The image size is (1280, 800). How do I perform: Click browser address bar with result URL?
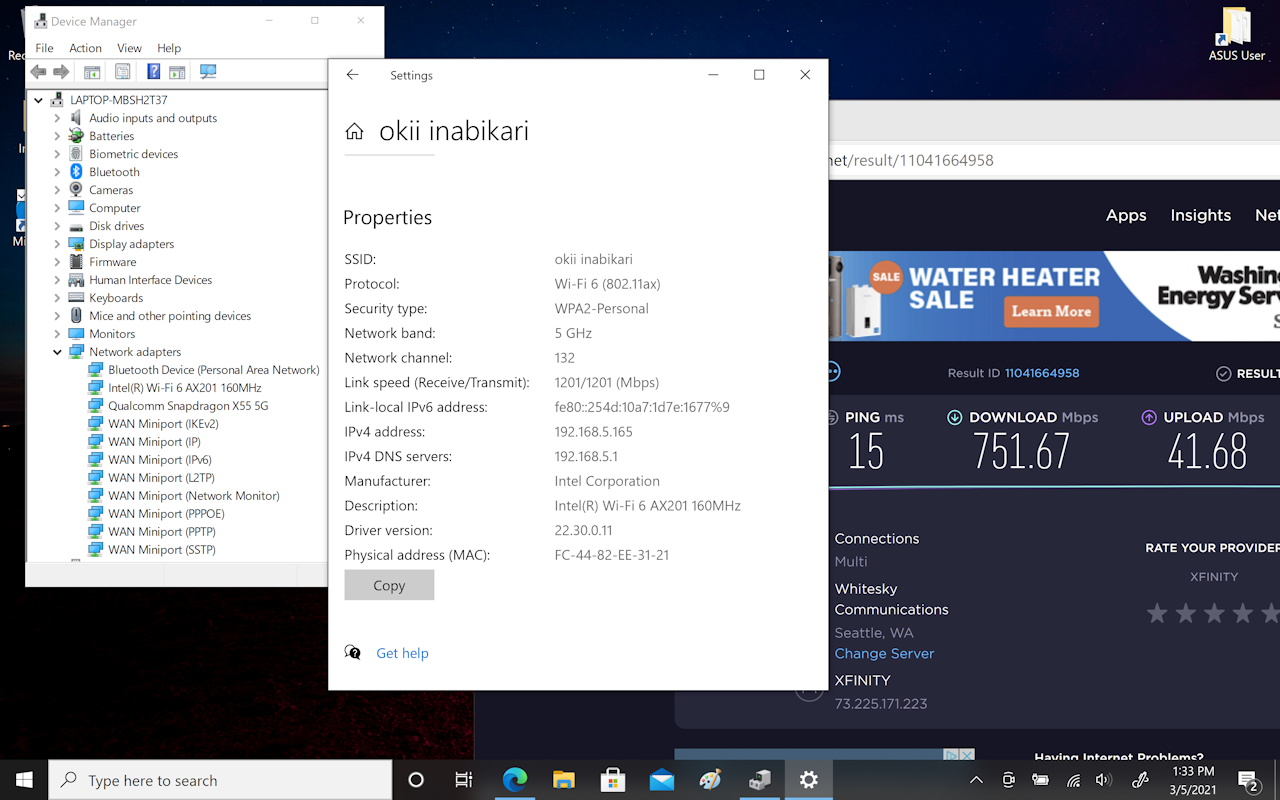(1054, 160)
